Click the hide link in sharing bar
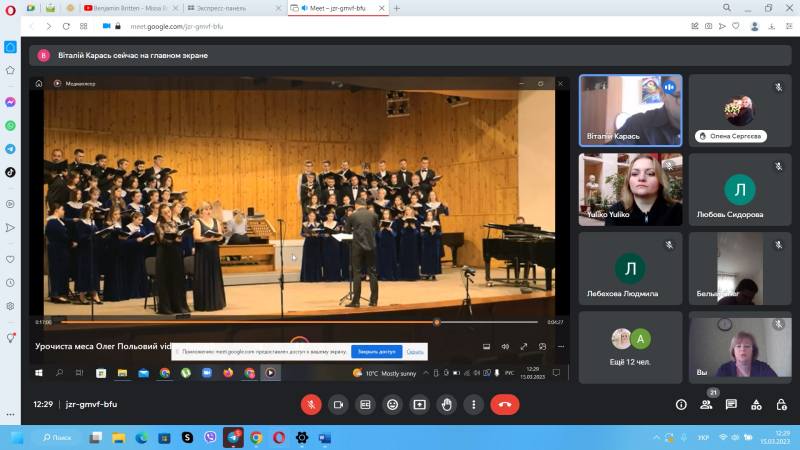This screenshot has width=800, height=450. tap(415, 352)
